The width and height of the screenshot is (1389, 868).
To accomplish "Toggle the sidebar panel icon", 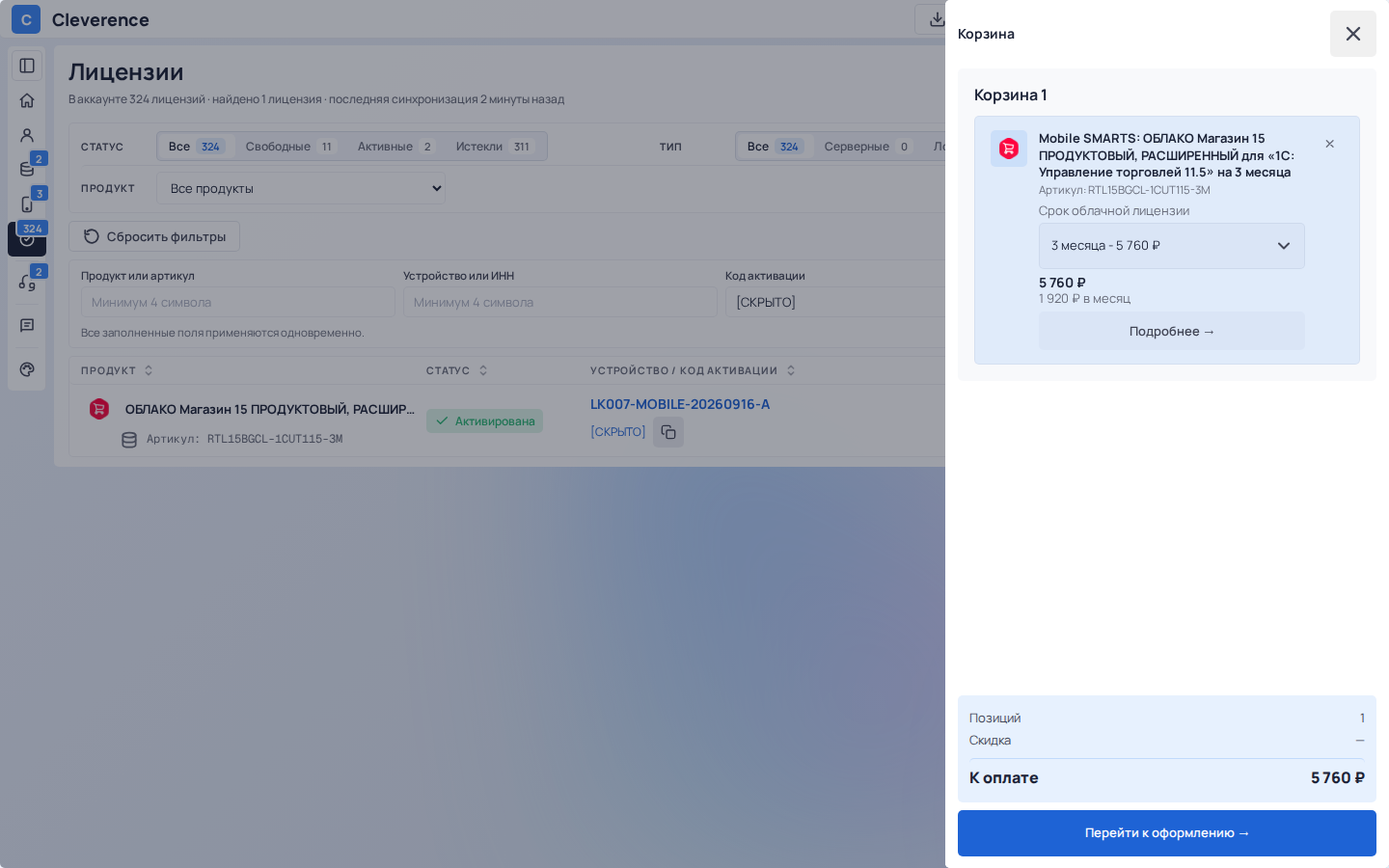I will click(x=27, y=66).
